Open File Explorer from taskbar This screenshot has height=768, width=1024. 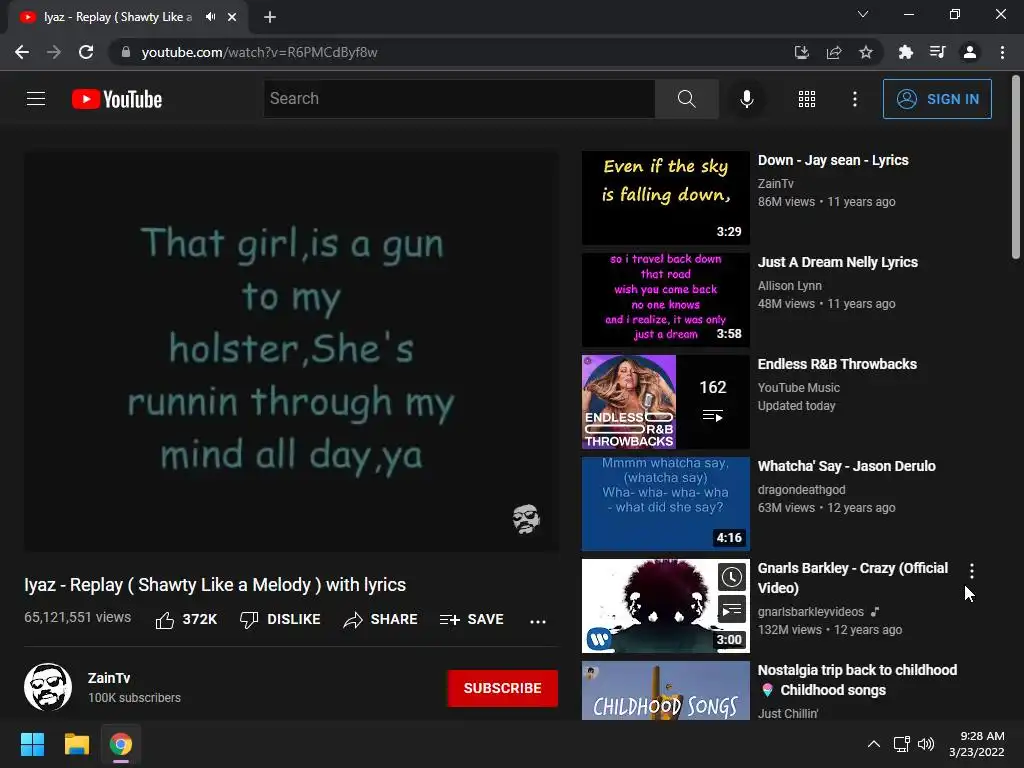pos(76,744)
